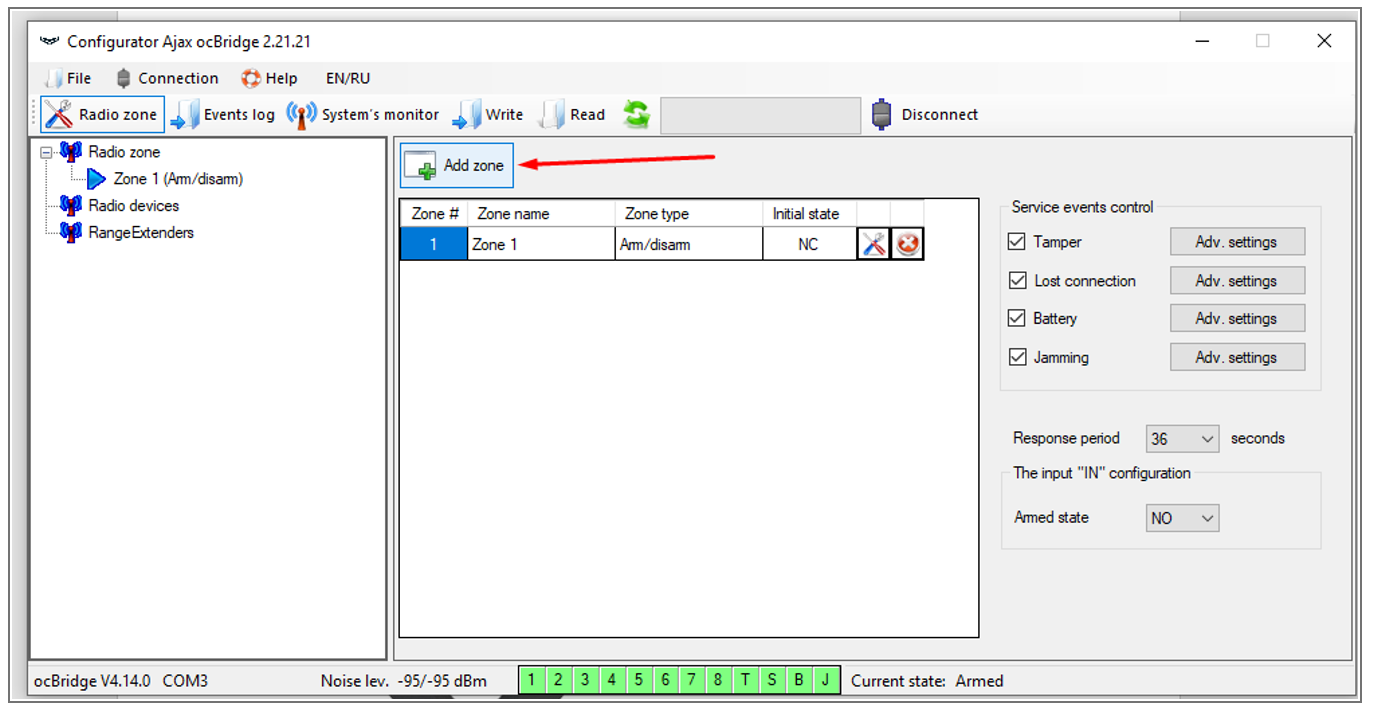
Task: Edit Zone 1 with the tools icon
Action: point(874,244)
